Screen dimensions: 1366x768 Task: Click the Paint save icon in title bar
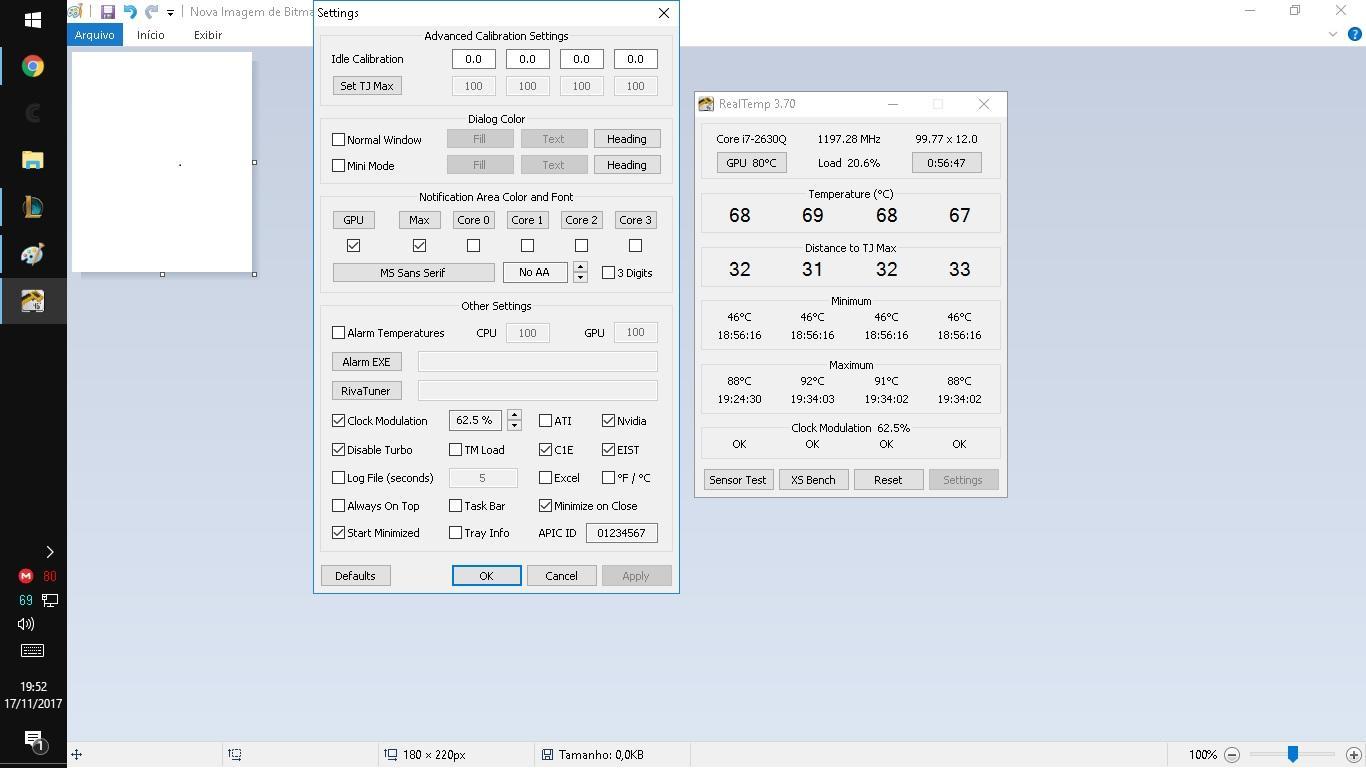point(108,12)
